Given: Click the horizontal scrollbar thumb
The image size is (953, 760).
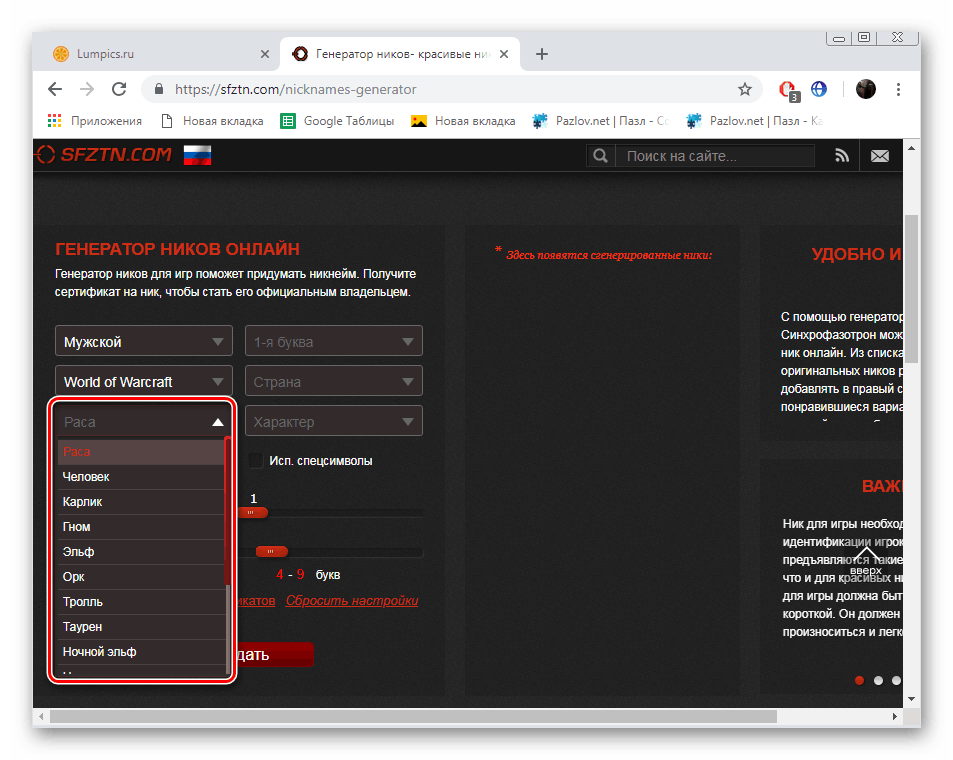Looking at the screenshot, I should [x=413, y=717].
